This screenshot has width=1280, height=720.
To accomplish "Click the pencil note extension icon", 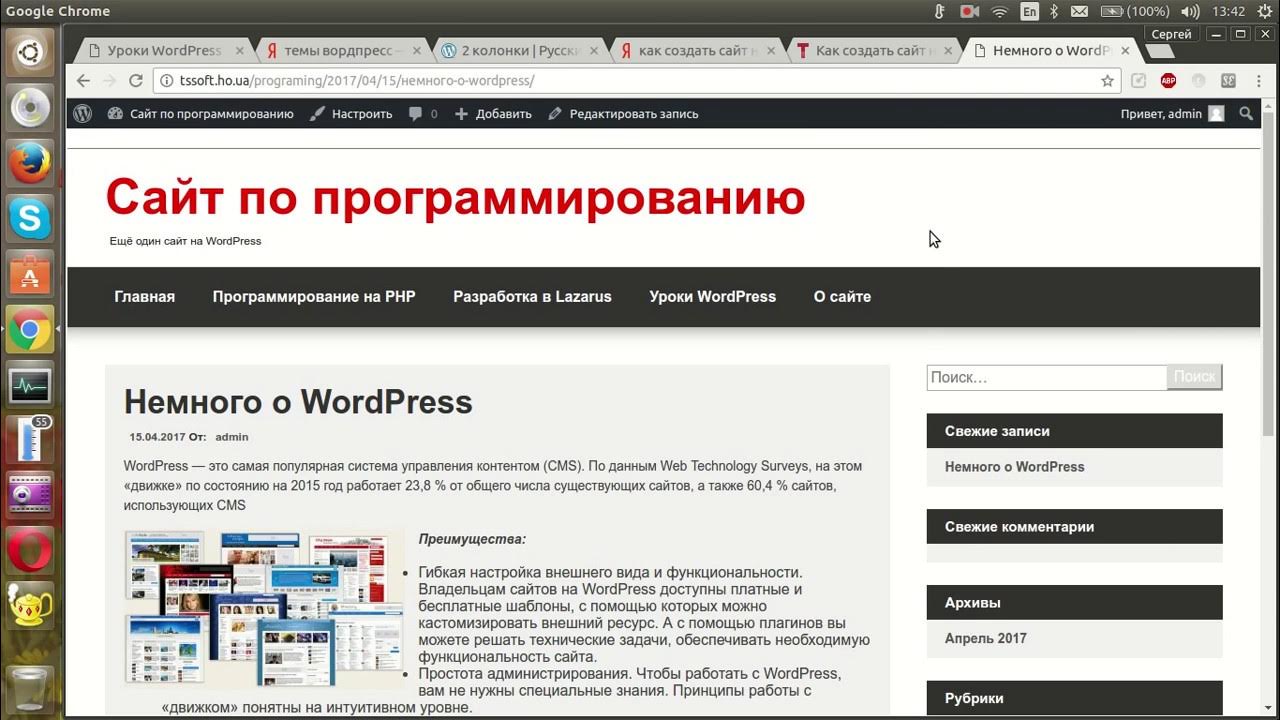I will pyautogui.click(x=1138, y=81).
